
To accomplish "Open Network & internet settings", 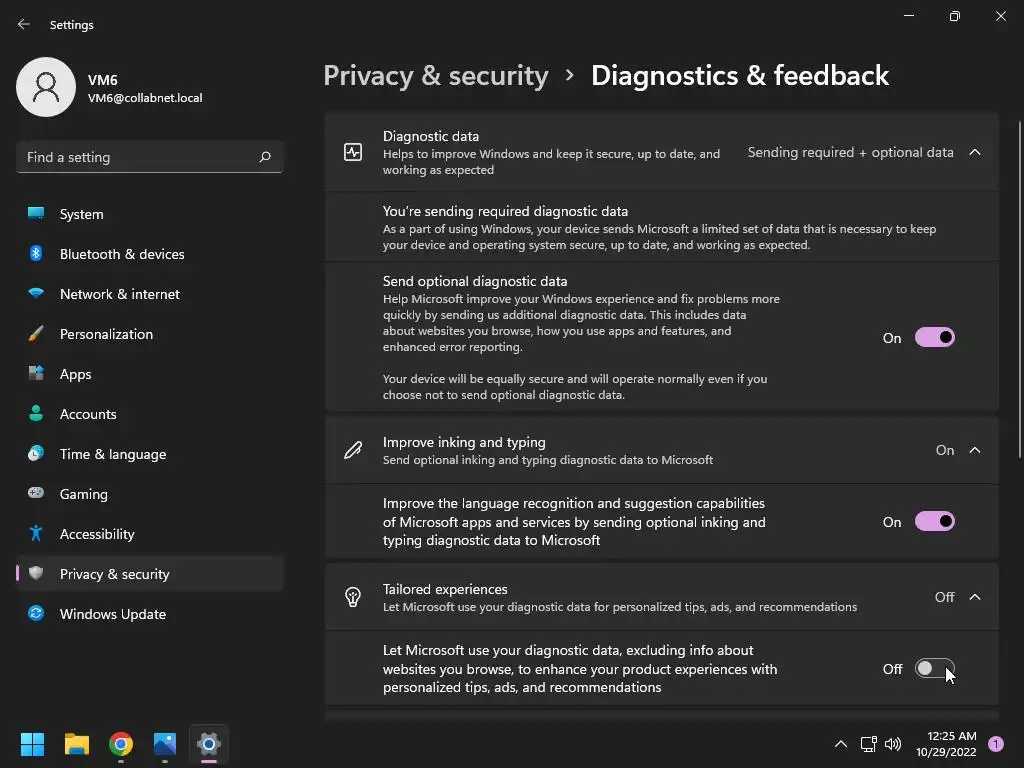I will [x=150, y=294].
